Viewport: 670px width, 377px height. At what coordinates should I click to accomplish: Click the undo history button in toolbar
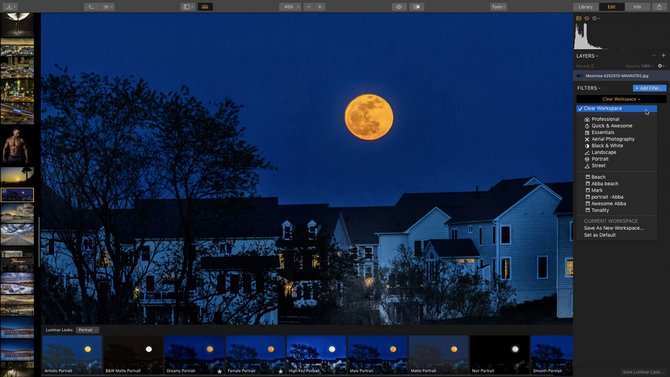[x=91, y=7]
